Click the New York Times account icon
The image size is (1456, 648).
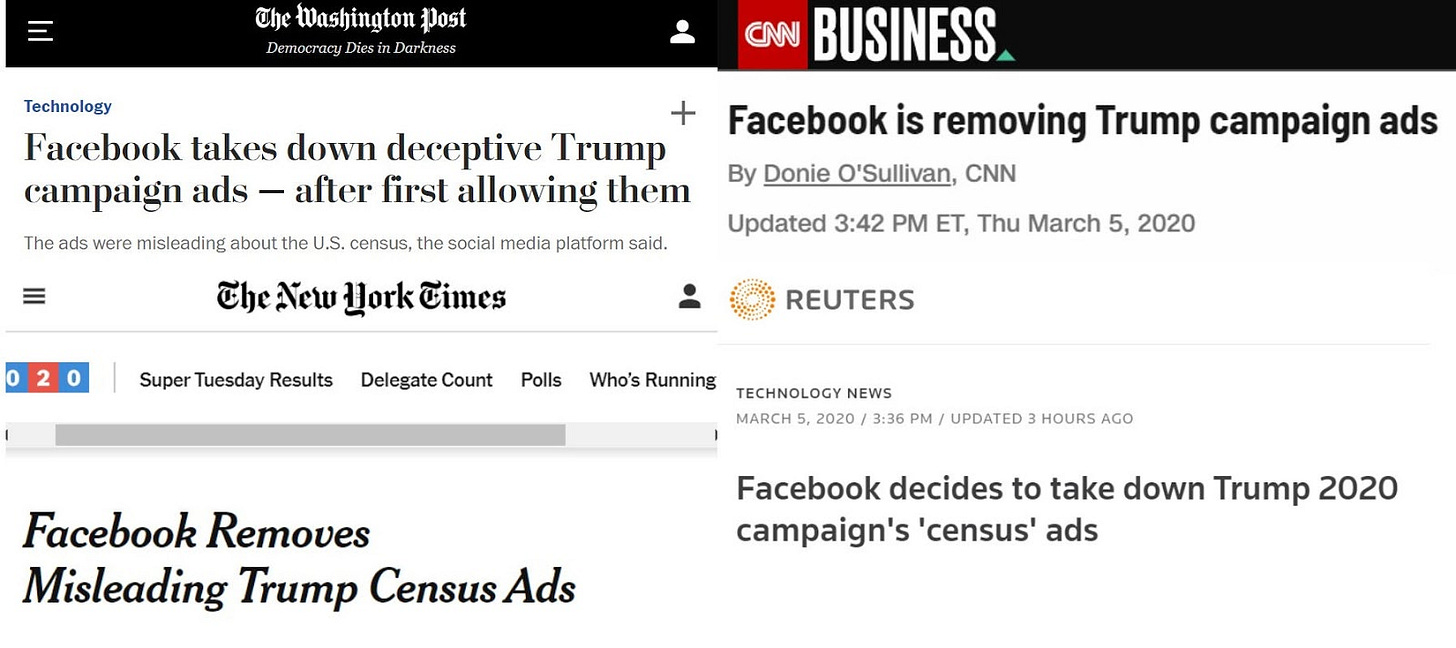[x=689, y=296]
